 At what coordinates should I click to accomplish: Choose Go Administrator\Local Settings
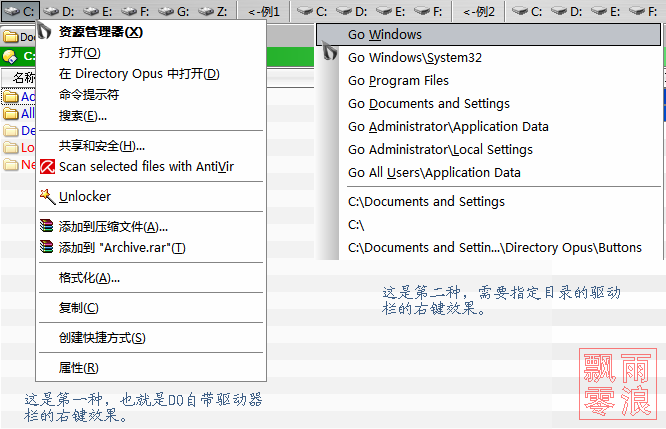click(488, 150)
